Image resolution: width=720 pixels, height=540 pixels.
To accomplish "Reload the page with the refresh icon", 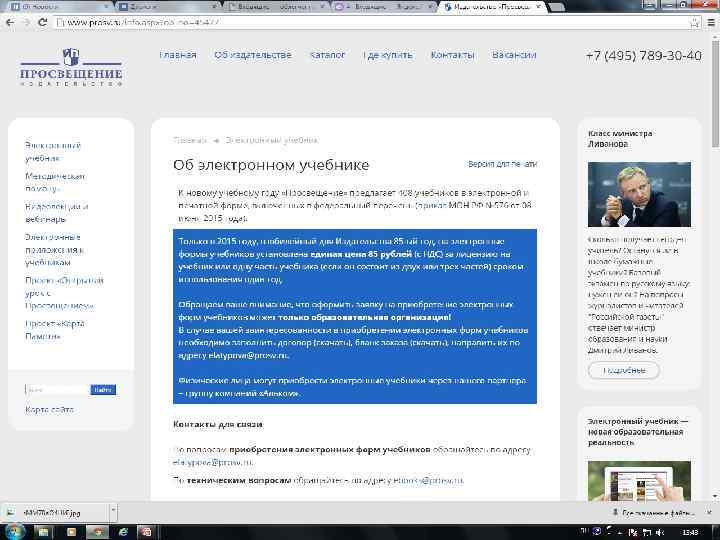I will (42, 22).
